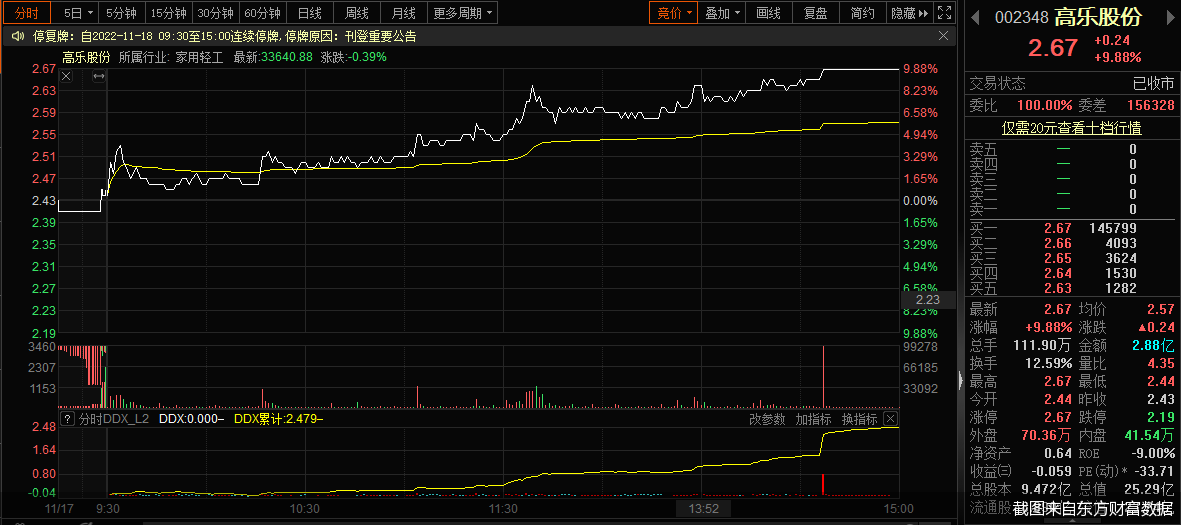Click the fullscreen expand icon in toolbar
The width and height of the screenshot is (1181, 525).
tap(943, 13)
